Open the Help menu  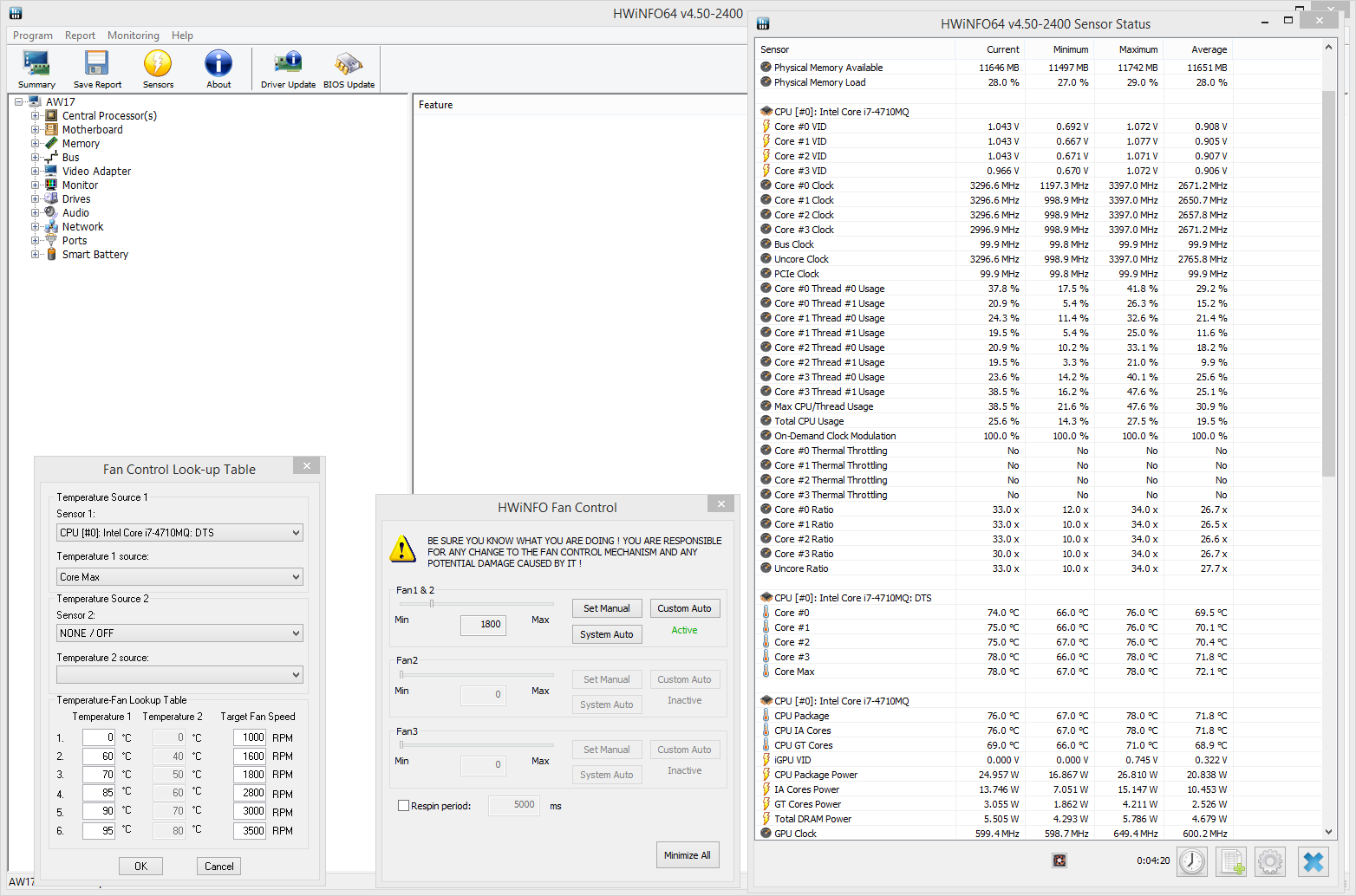click(x=182, y=36)
